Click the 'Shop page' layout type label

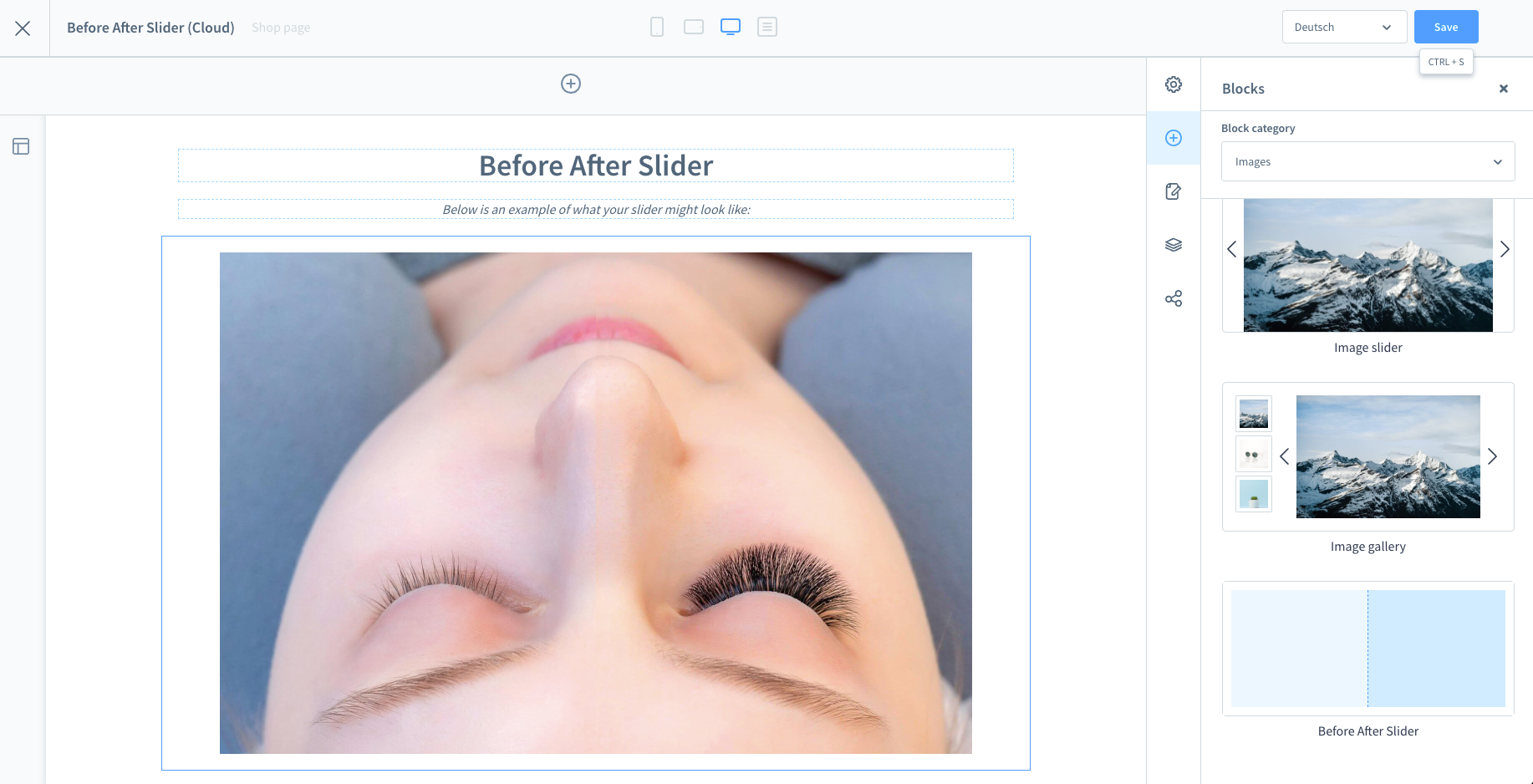pyautogui.click(x=281, y=28)
